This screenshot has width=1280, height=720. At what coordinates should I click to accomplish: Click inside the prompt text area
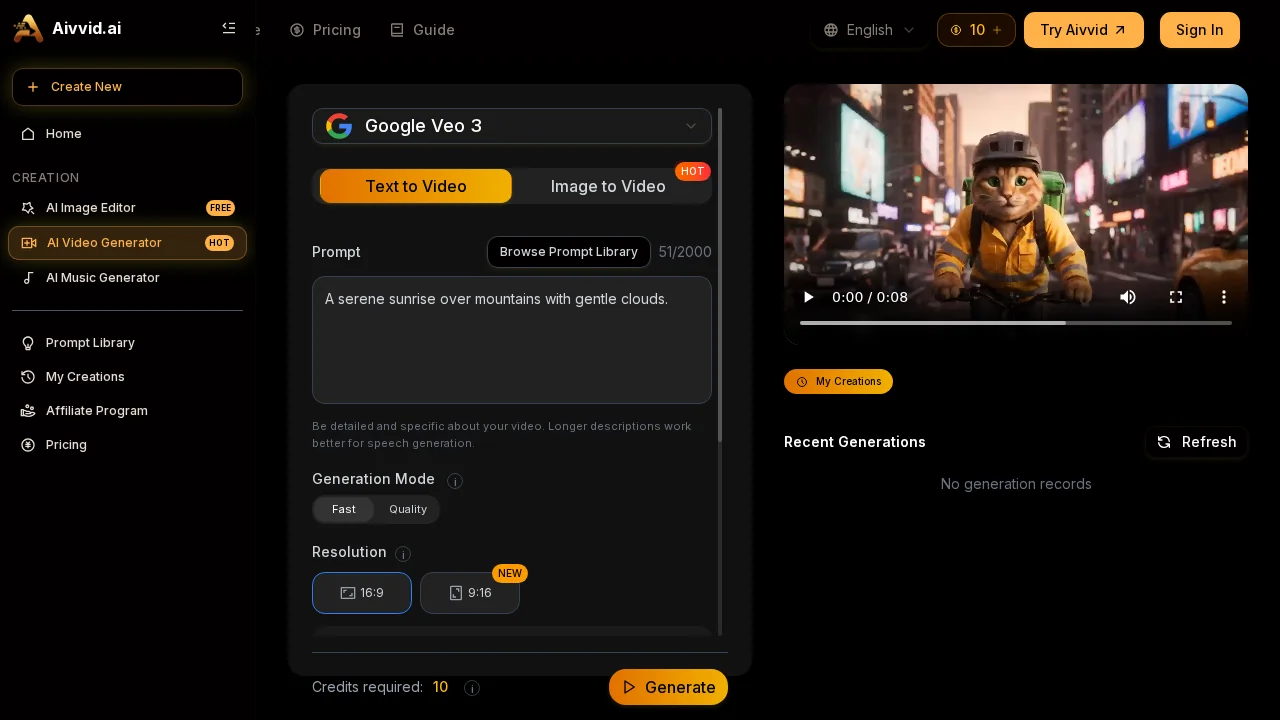(x=512, y=340)
